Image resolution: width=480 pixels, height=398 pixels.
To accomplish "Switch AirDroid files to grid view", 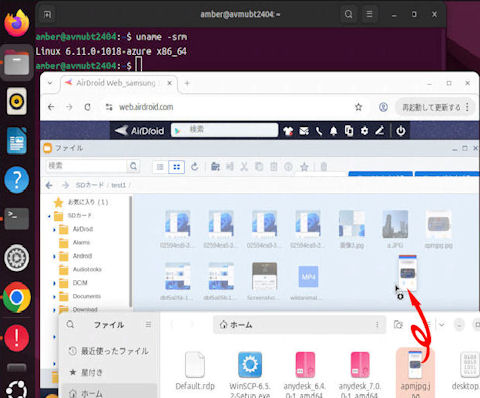I will pos(176,167).
